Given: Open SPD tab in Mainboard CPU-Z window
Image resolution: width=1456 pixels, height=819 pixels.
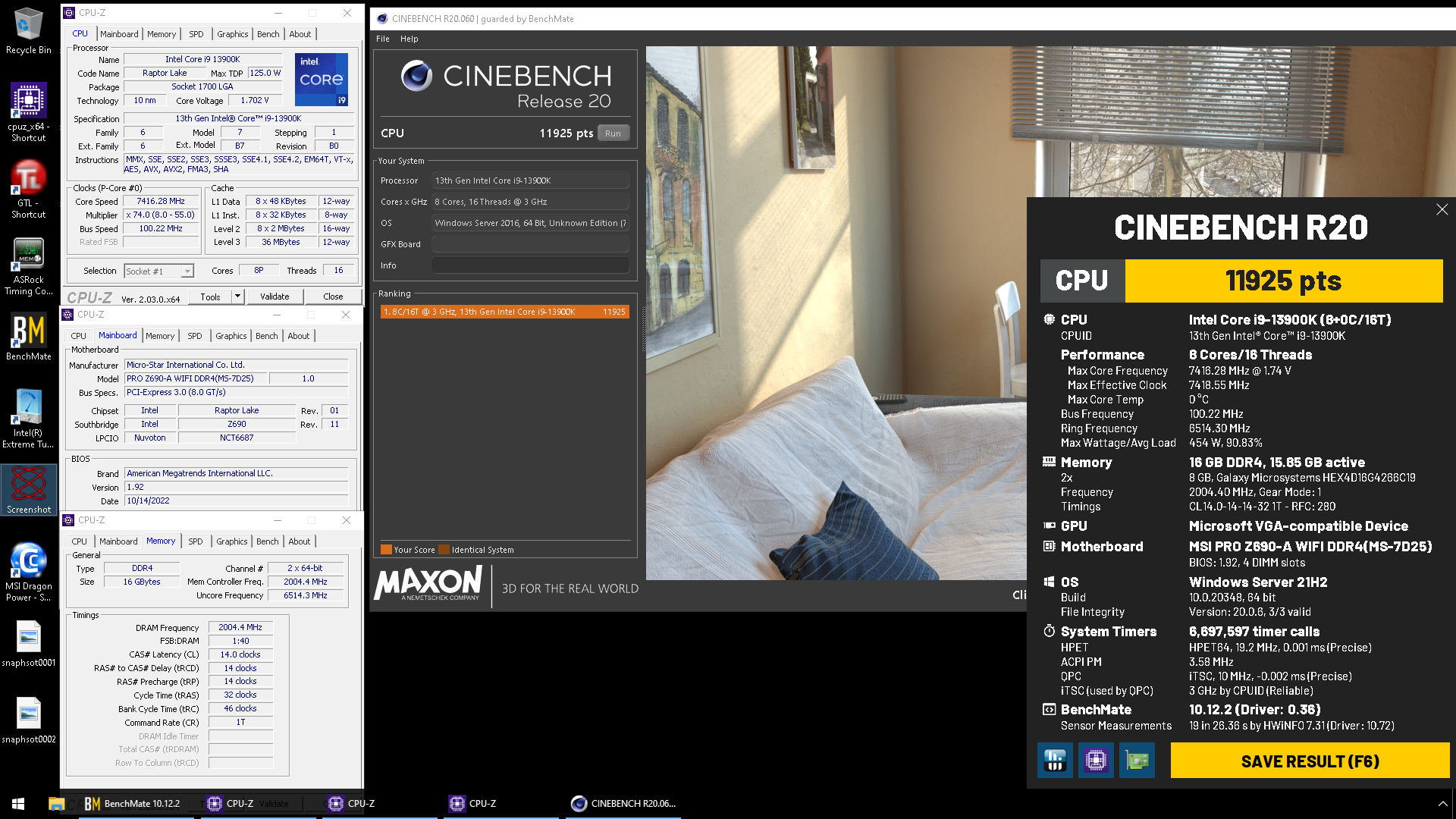Looking at the screenshot, I should 195,336.
